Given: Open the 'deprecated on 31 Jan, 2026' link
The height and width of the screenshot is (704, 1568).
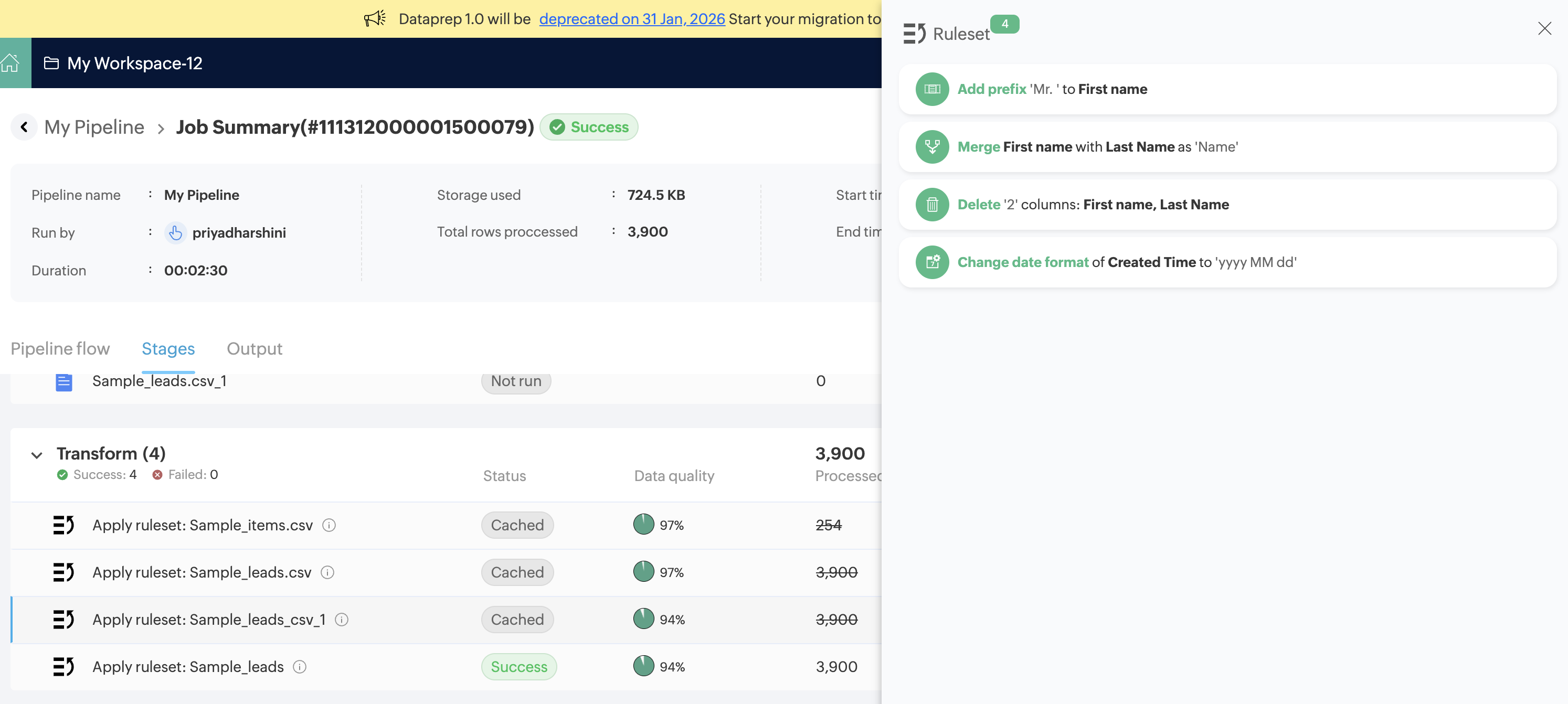Looking at the screenshot, I should tap(632, 19).
